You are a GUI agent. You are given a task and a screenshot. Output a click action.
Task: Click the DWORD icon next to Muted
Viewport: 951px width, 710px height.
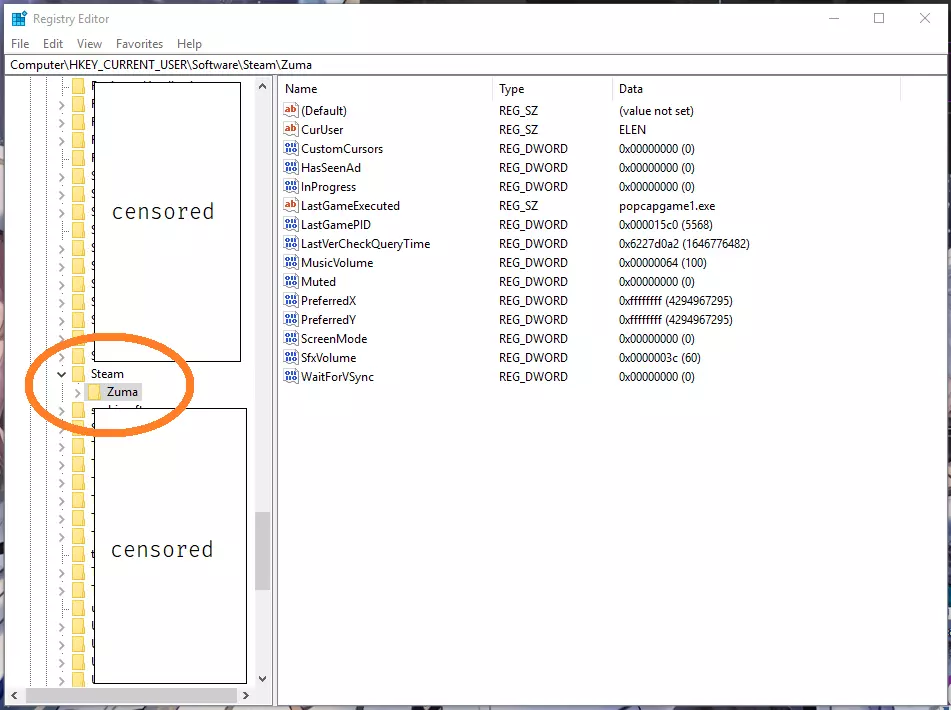[291, 281]
